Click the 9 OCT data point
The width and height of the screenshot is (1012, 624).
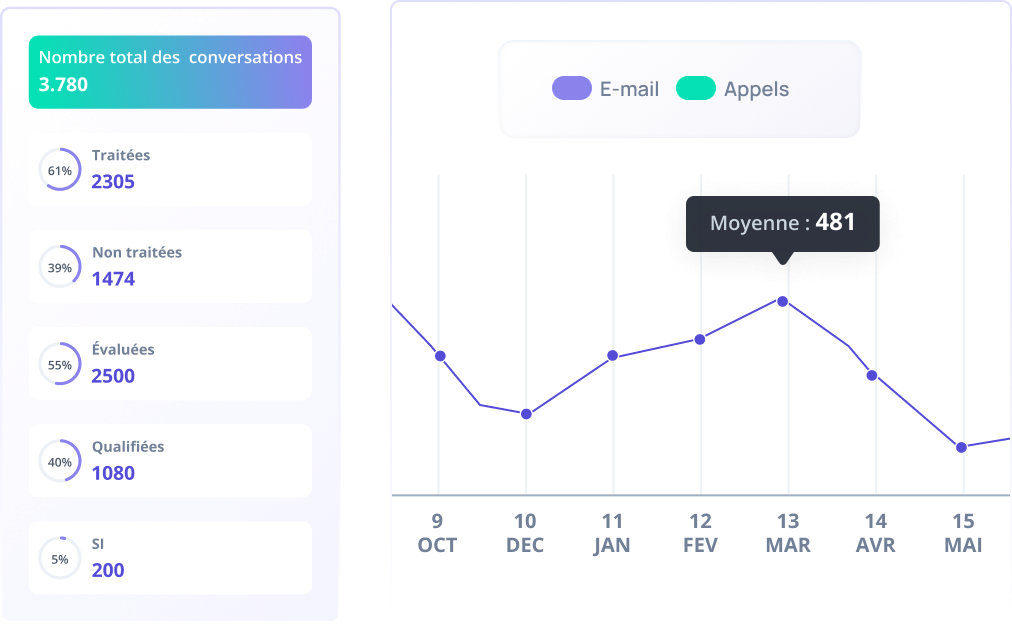coord(439,356)
